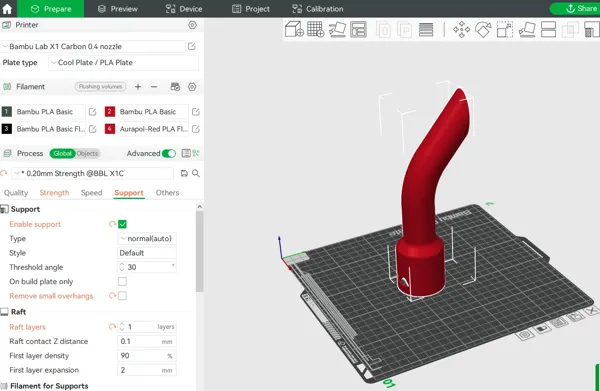
Task: Click filament 2 red color swatch
Action: [x=109, y=112]
